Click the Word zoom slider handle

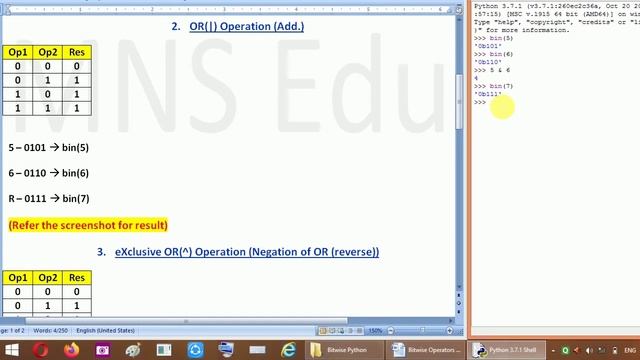tap(422, 331)
